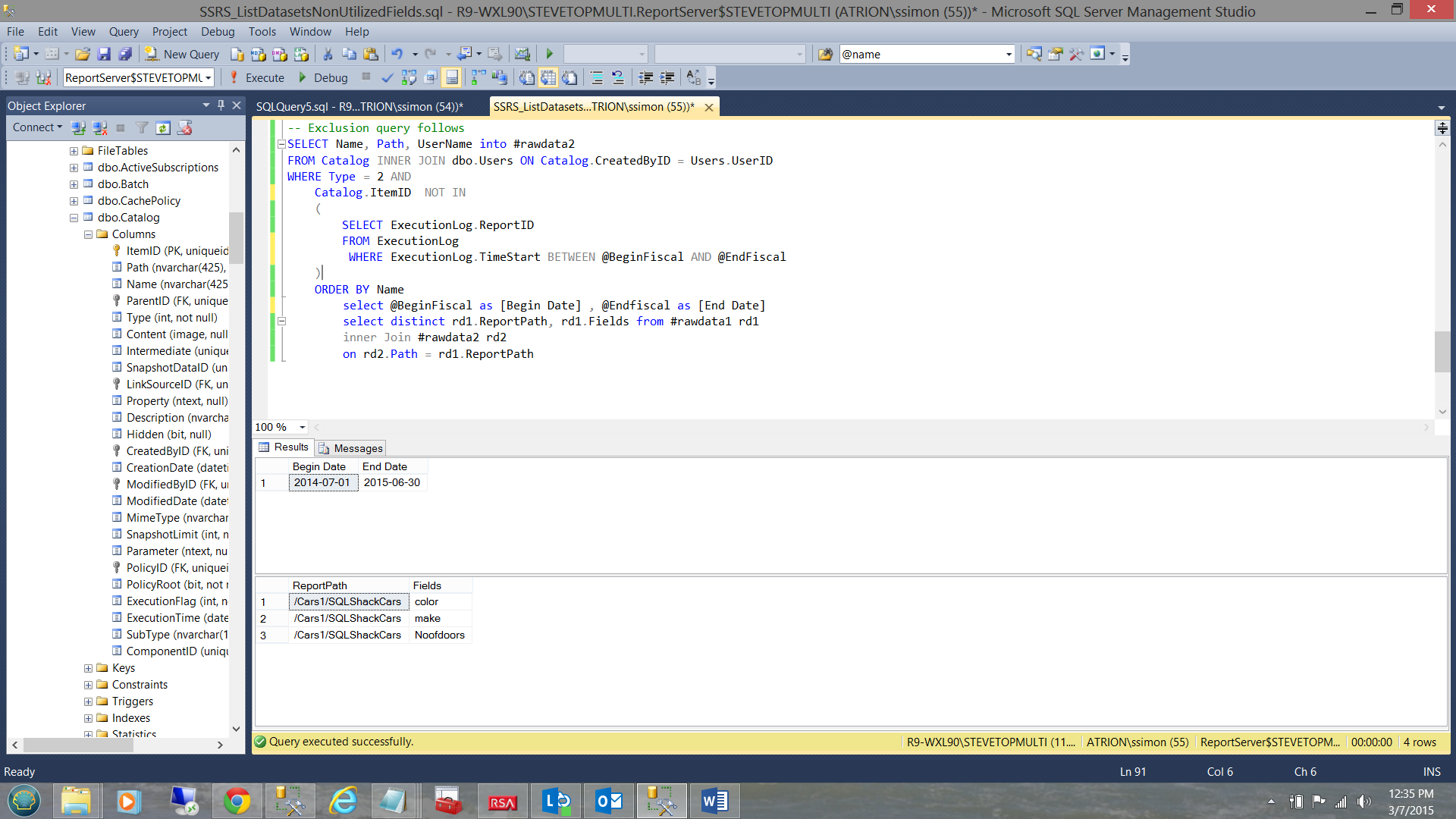Switch to the Messages tab
Image resolution: width=1456 pixels, height=819 pixels.
[351, 448]
